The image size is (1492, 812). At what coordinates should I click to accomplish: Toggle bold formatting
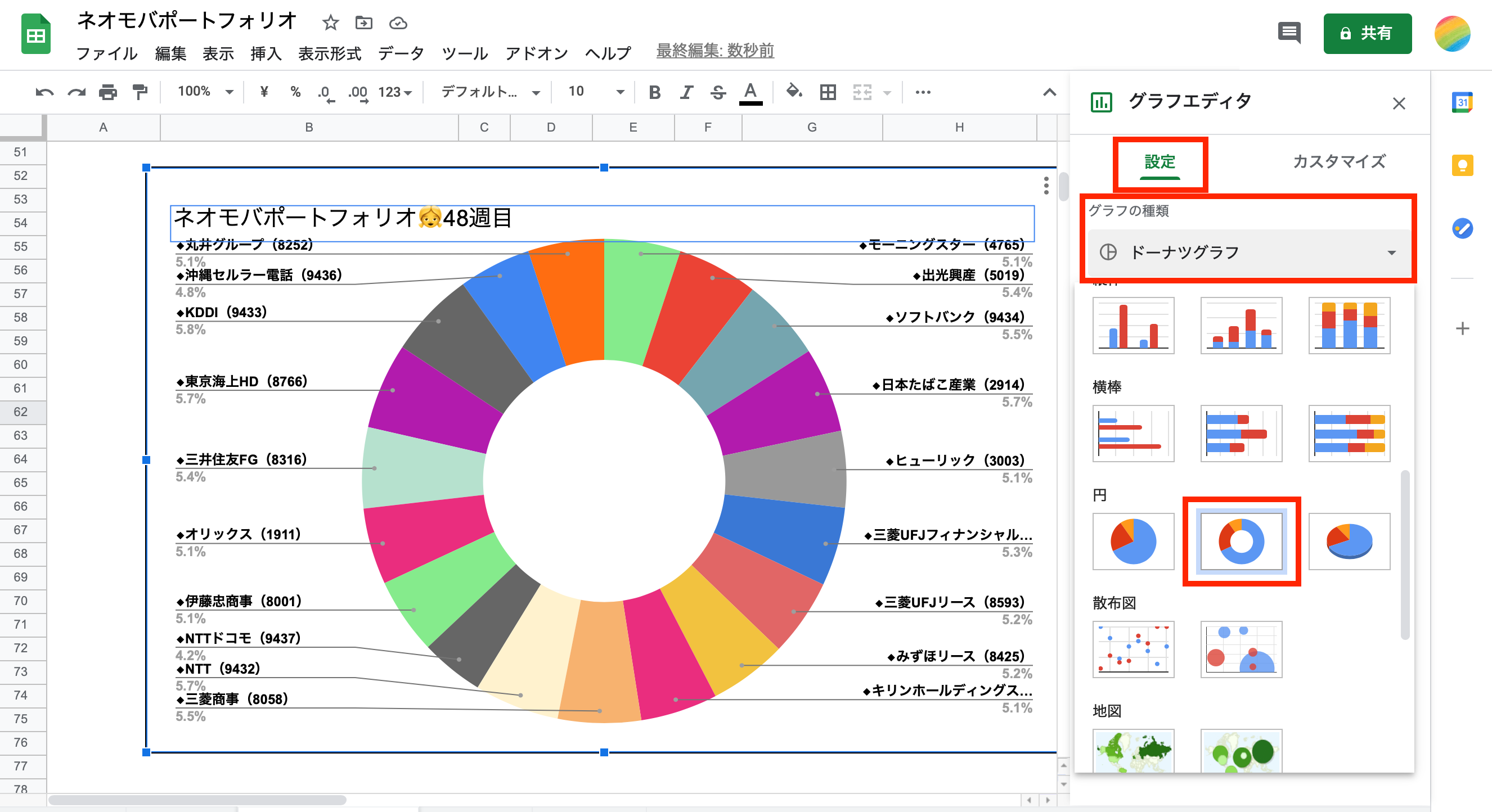(654, 92)
